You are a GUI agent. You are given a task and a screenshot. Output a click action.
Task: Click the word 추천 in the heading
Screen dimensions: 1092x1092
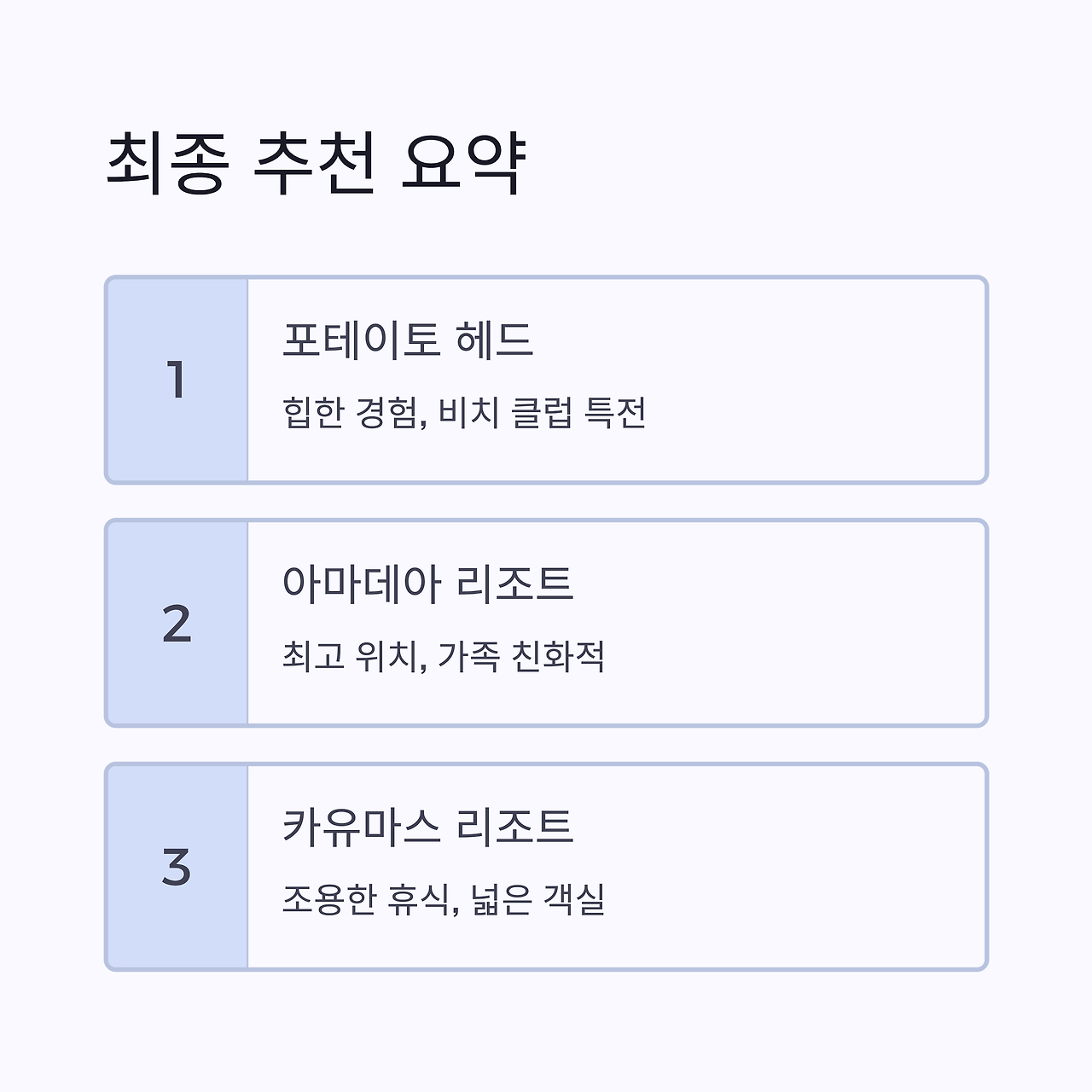point(315,164)
